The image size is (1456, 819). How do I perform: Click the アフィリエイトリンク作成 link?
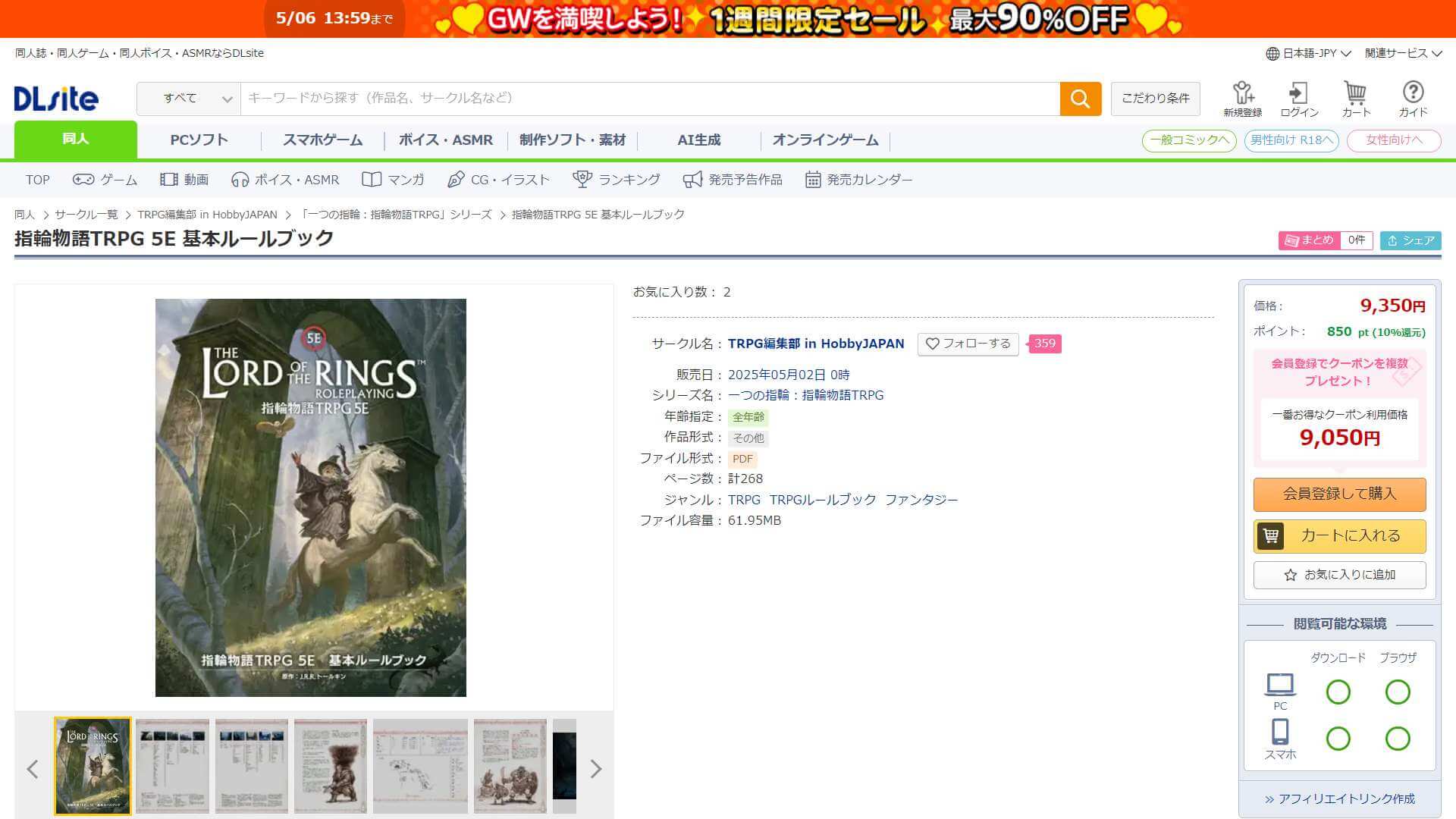[x=1339, y=799]
